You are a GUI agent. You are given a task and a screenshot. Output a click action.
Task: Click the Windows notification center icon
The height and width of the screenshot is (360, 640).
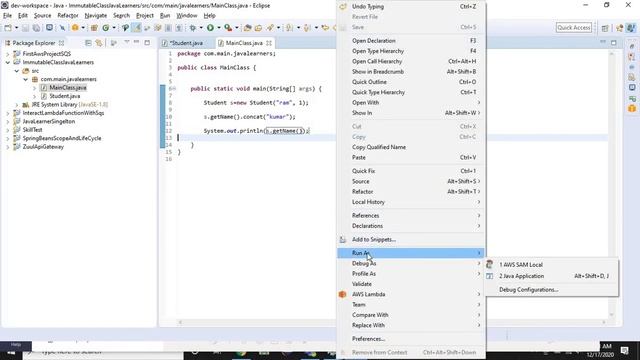624,351
